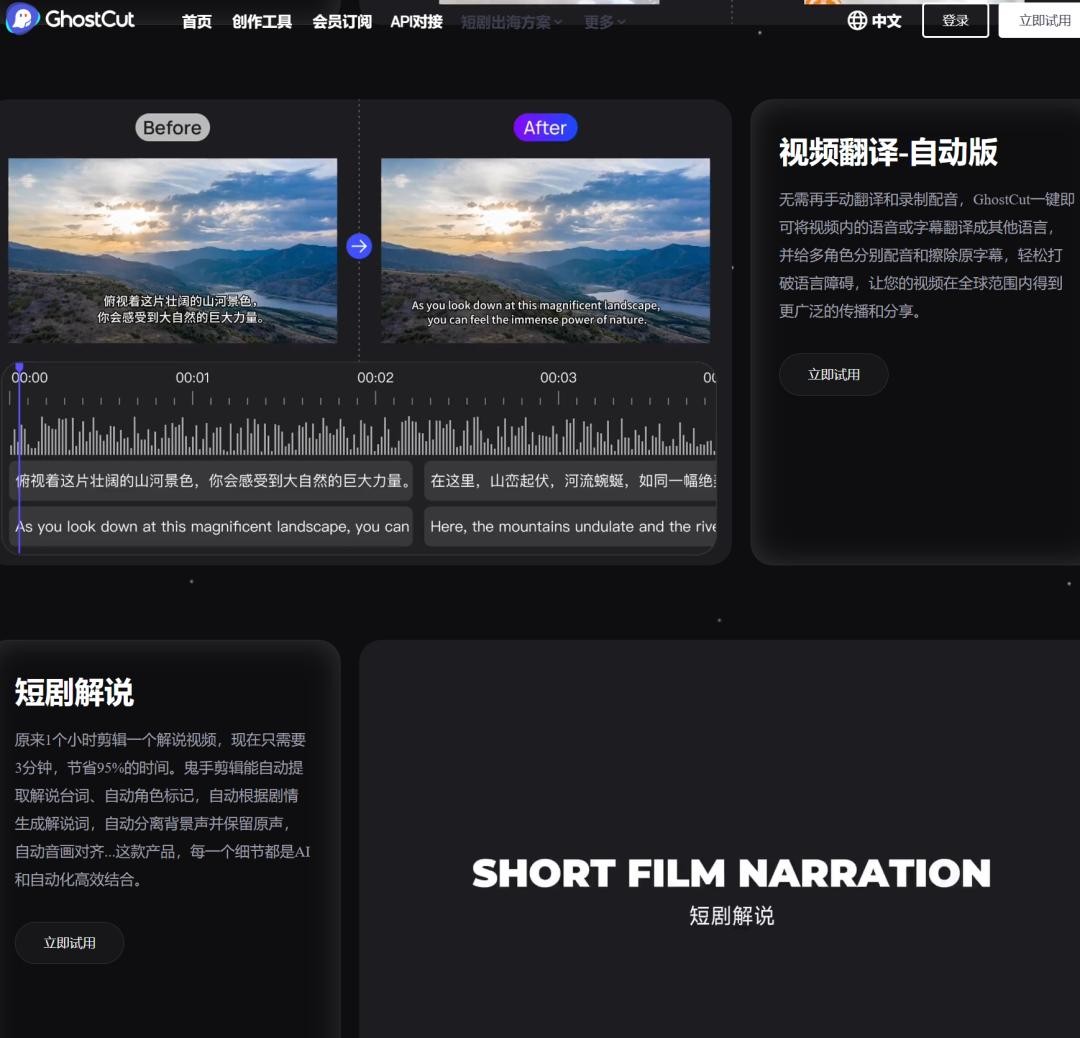The image size is (1080, 1038).
Task: Click the After video thumbnail with English subtitles
Action: (x=545, y=250)
